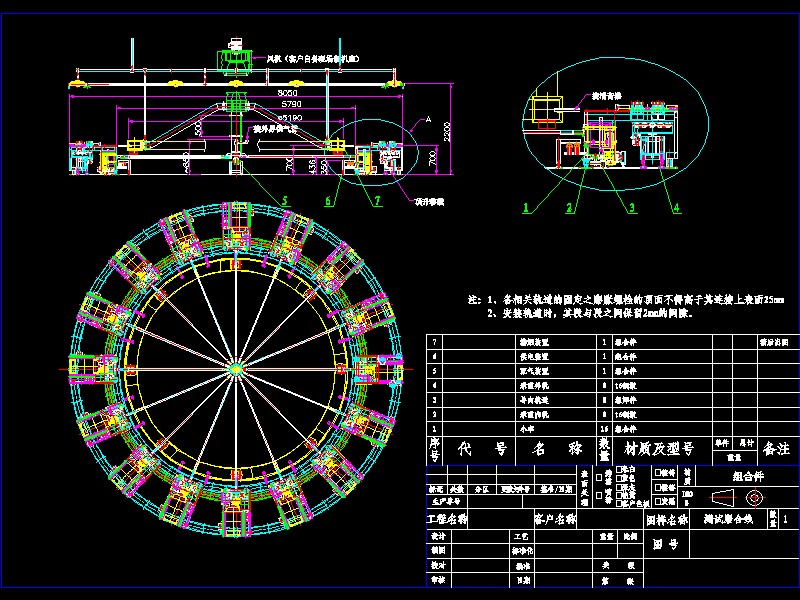
Task: Click the 名称 column header
Action: (557, 449)
